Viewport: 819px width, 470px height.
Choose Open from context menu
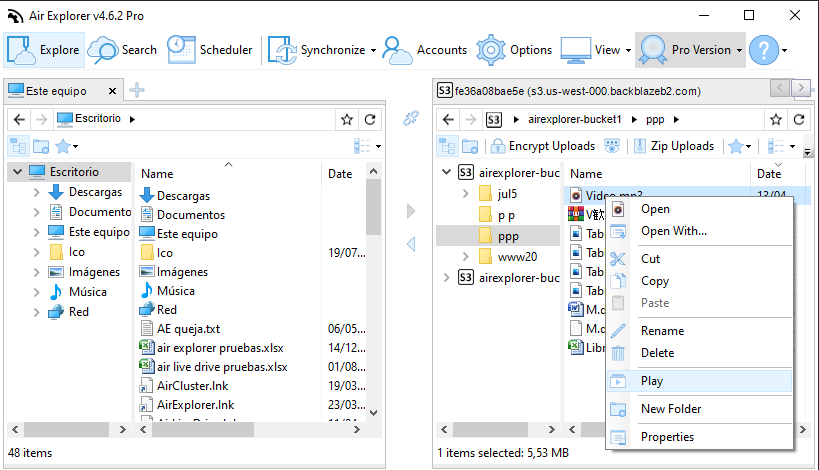point(700,209)
